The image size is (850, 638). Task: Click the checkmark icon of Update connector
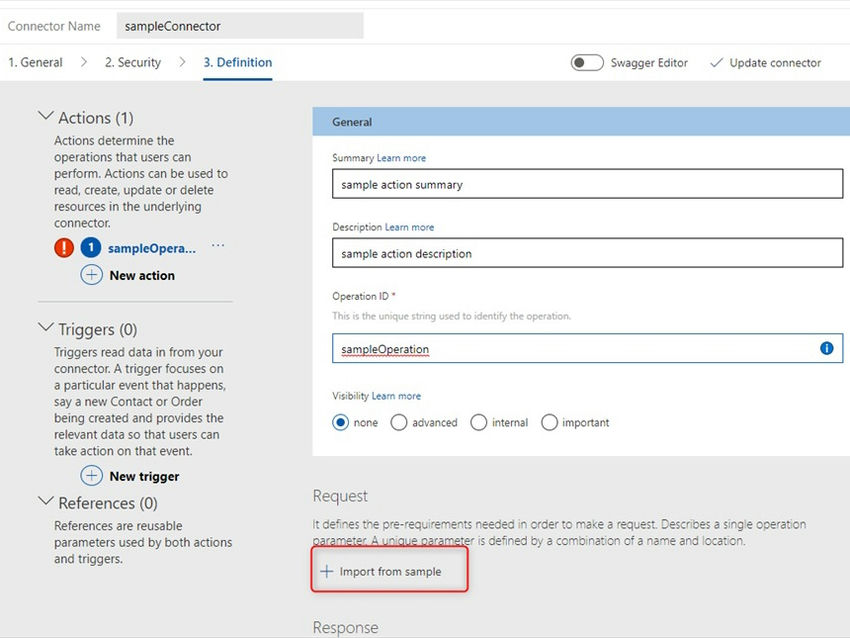716,63
